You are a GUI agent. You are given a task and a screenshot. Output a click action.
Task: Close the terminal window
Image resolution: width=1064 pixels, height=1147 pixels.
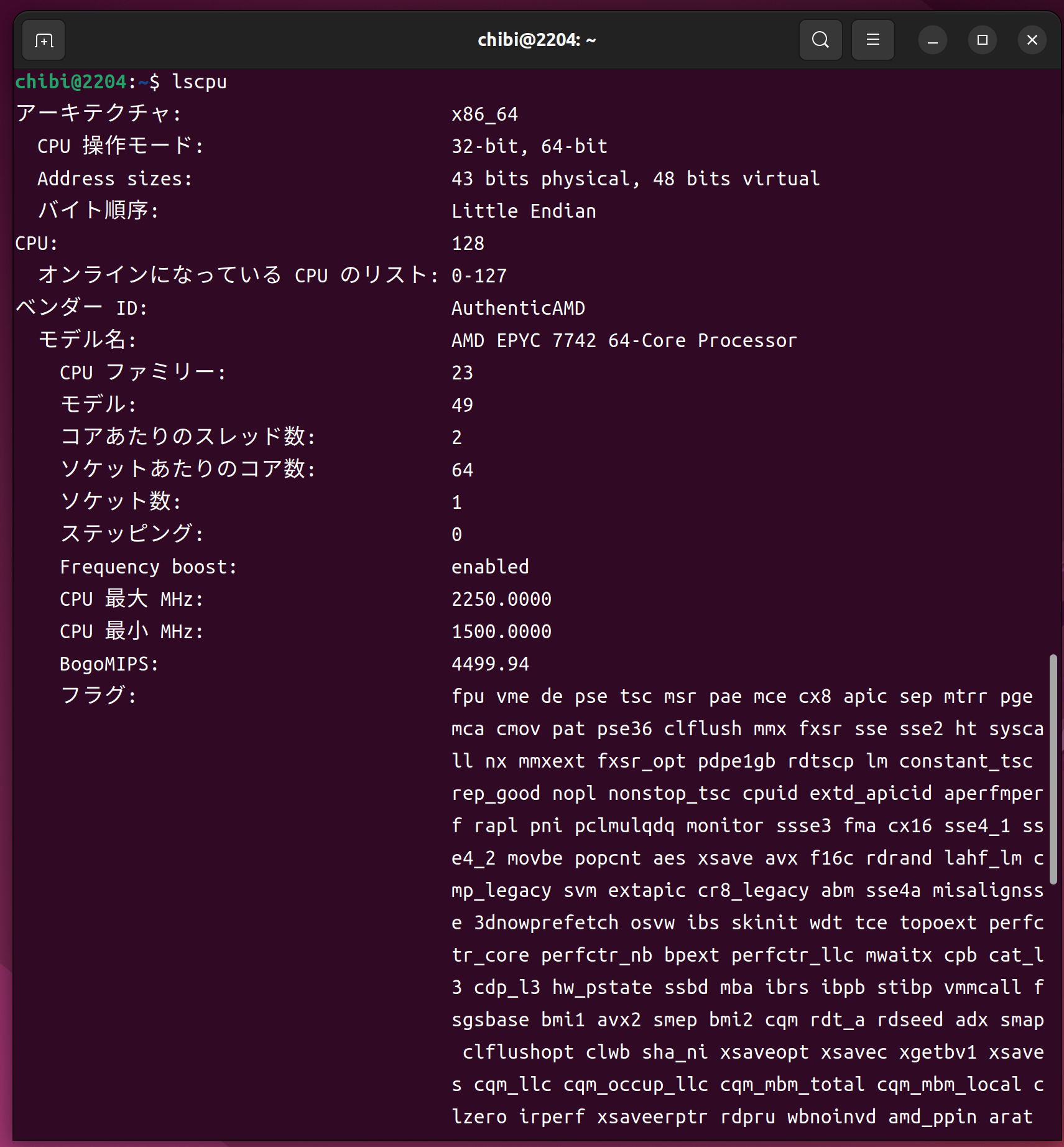[1032, 40]
